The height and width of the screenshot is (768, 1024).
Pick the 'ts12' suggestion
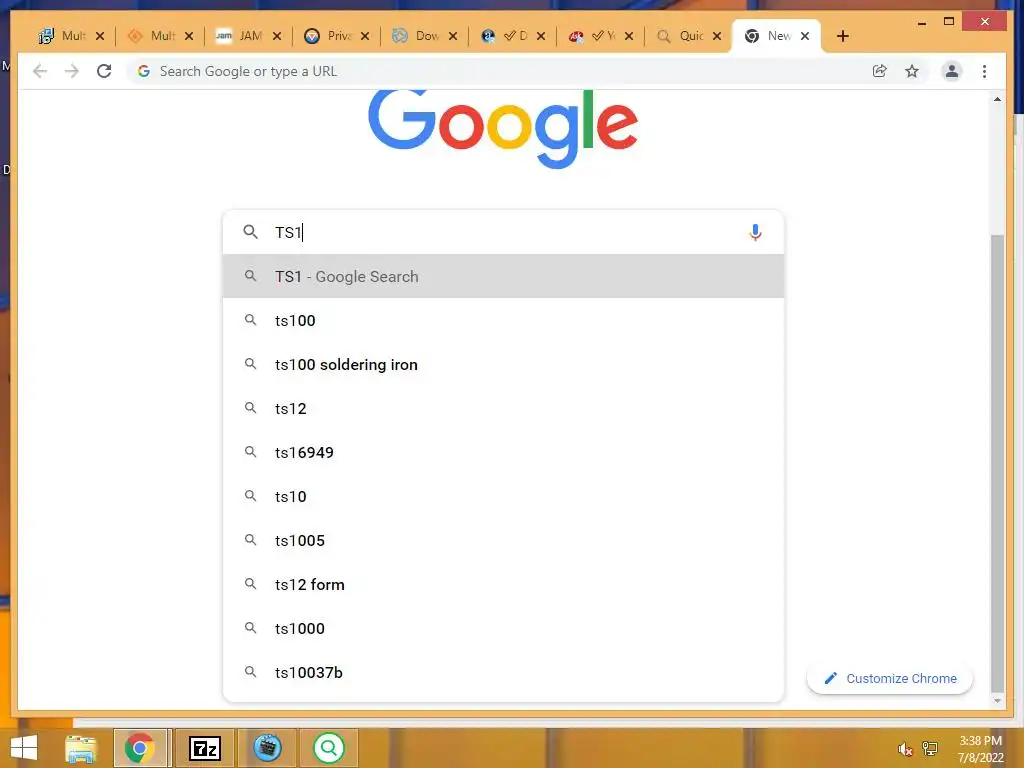pos(503,408)
